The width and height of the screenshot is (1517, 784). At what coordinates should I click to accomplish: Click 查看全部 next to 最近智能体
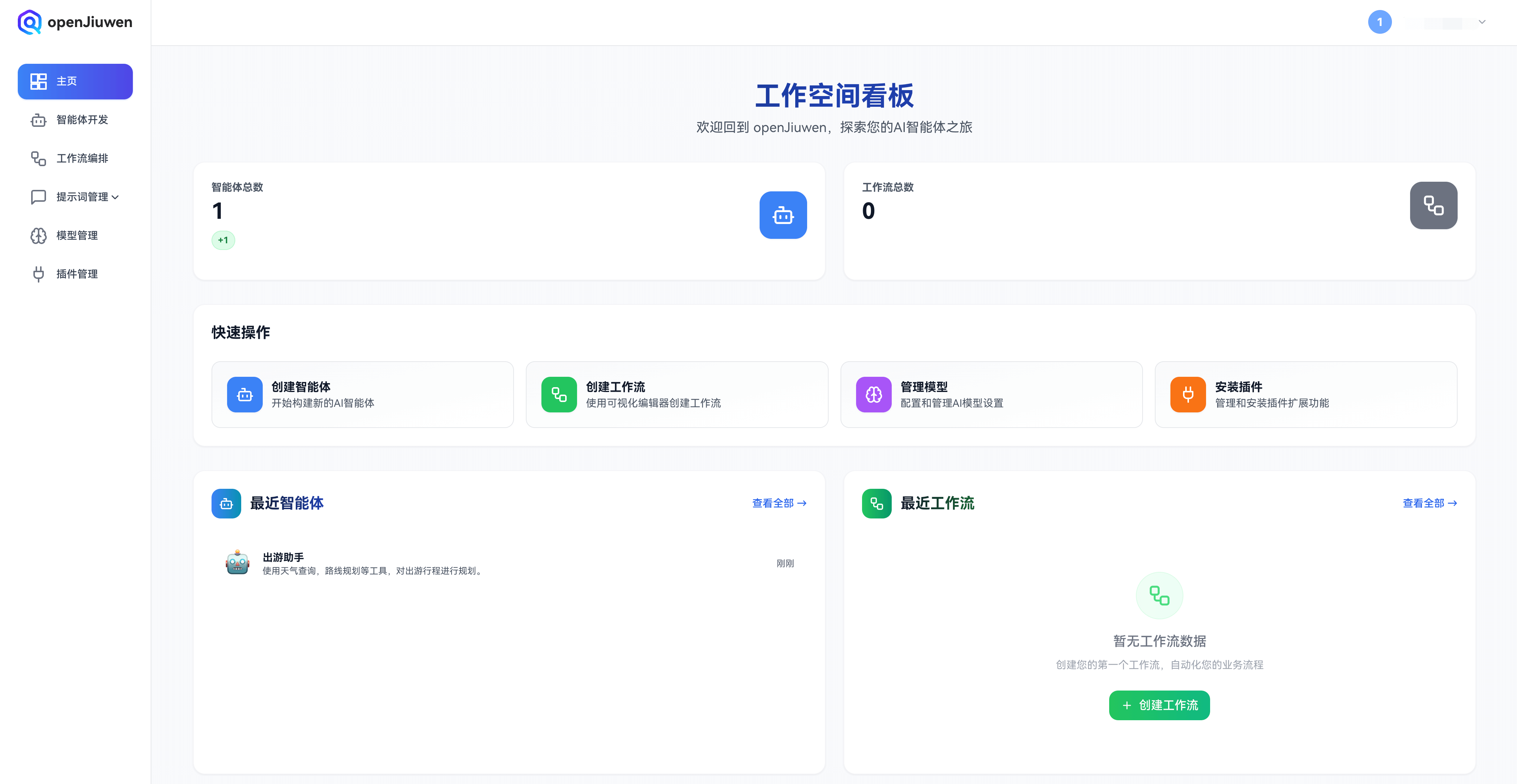[x=779, y=503]
